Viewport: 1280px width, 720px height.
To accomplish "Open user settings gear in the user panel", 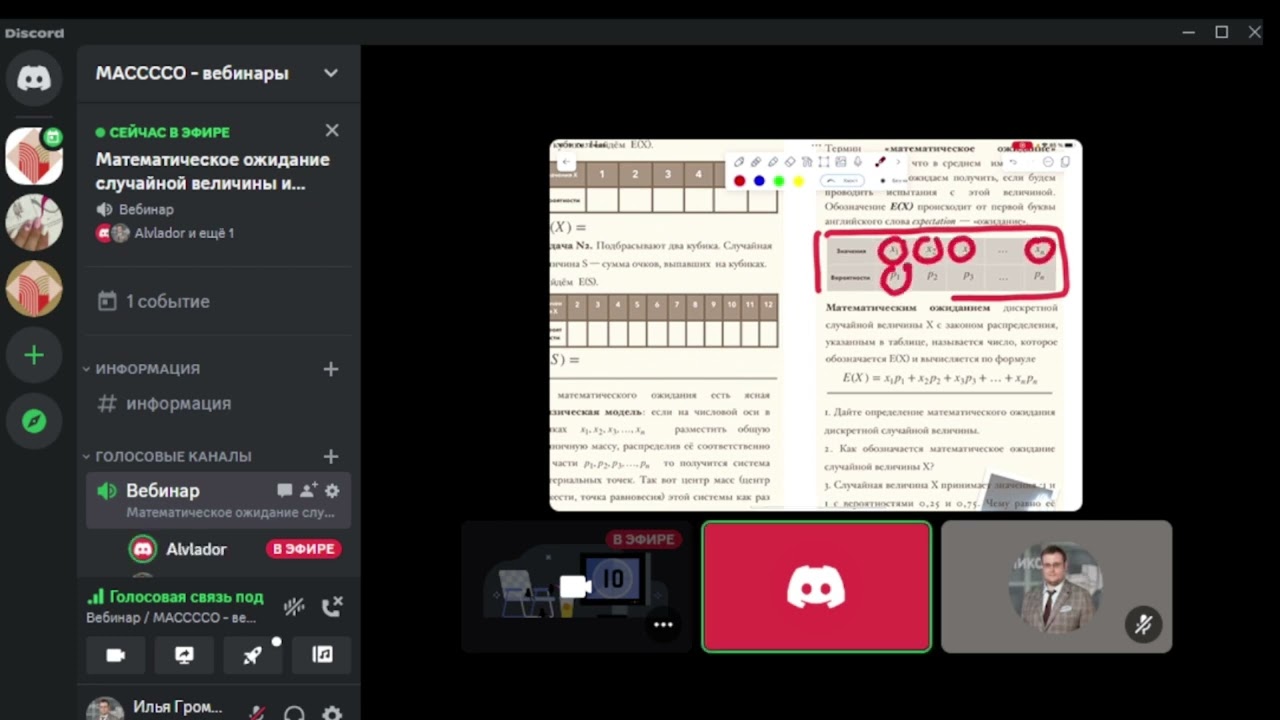I will click(x=332, y=713).
